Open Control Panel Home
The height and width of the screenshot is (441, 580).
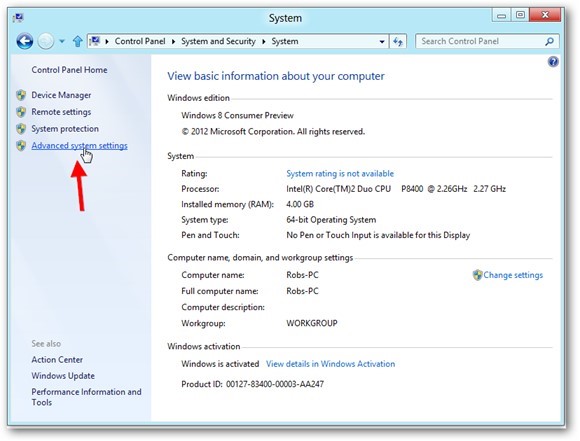69,70
